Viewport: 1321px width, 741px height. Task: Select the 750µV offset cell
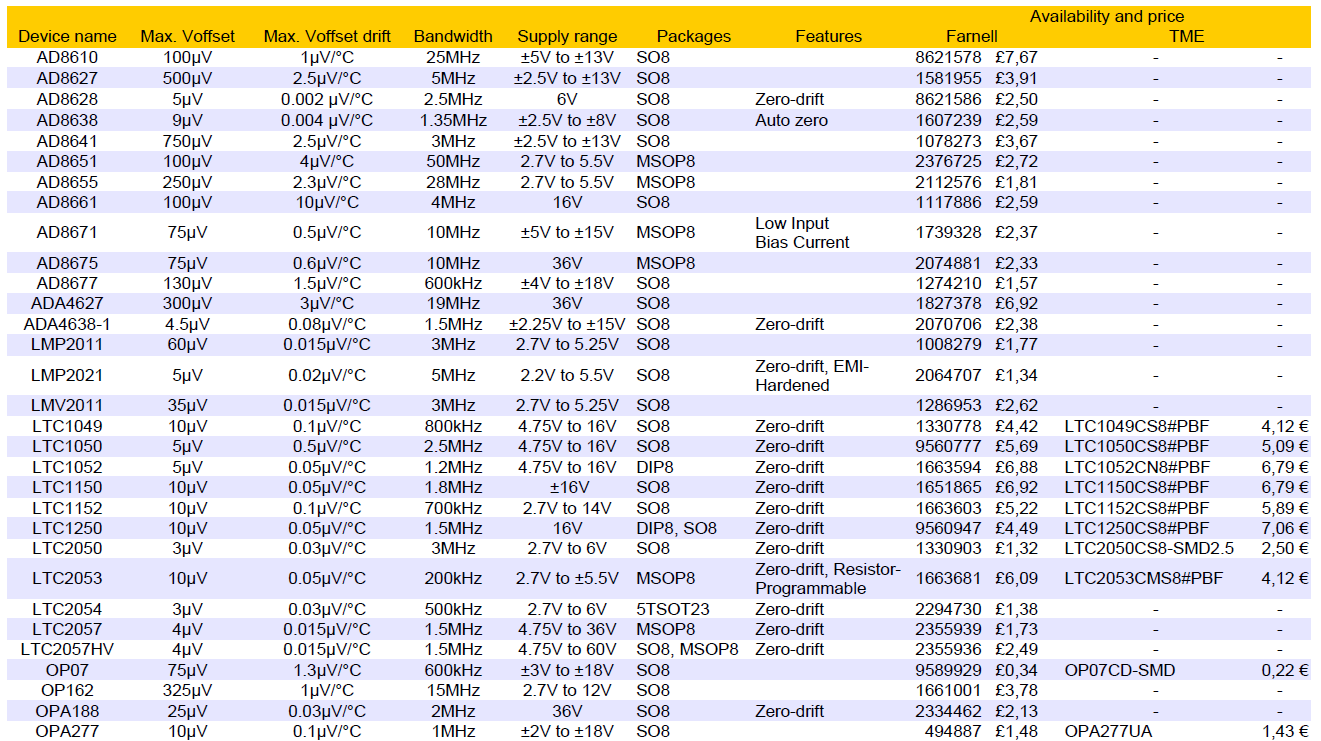point(188,141)
